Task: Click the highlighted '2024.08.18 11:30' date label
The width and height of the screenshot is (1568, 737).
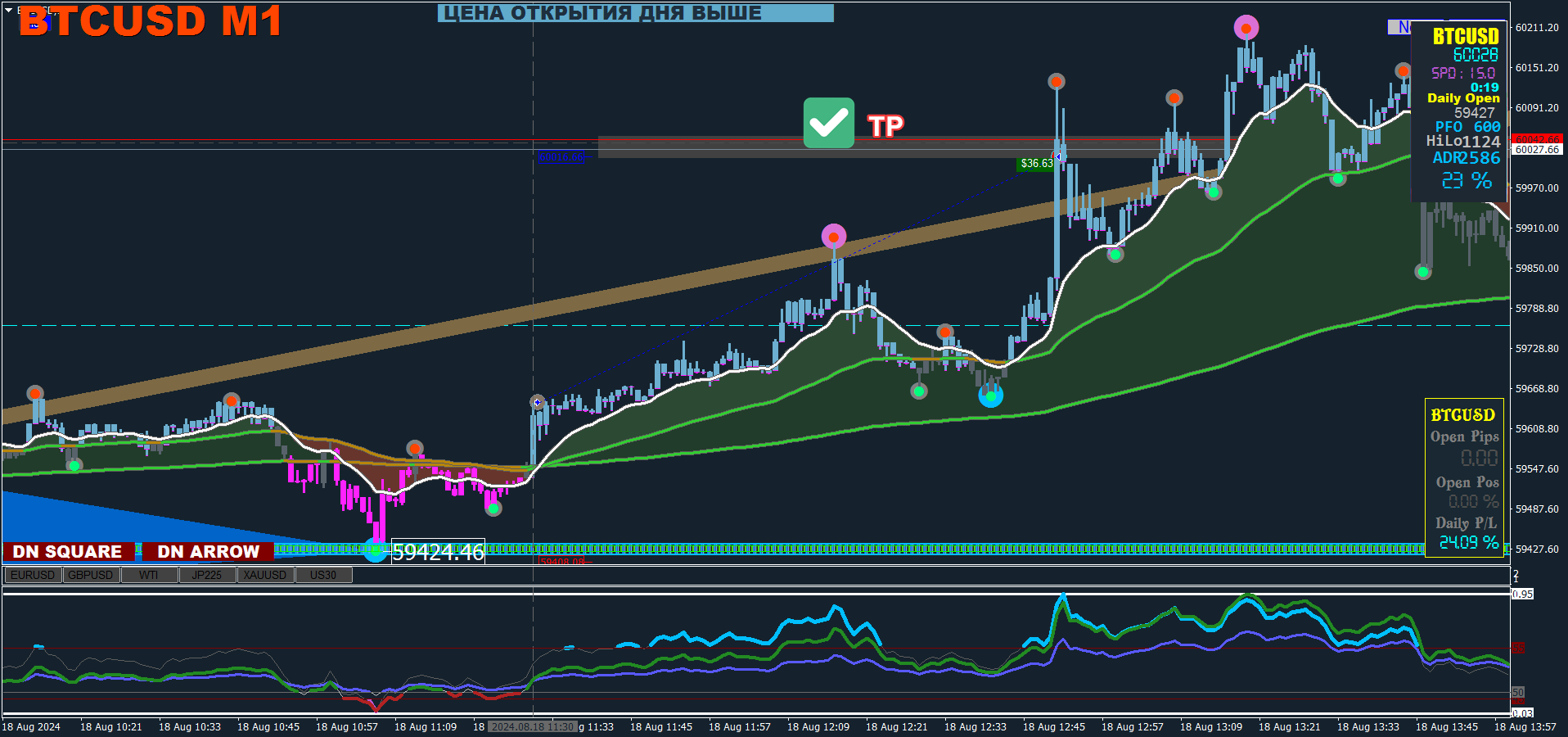Action: [x=534, y=727]
